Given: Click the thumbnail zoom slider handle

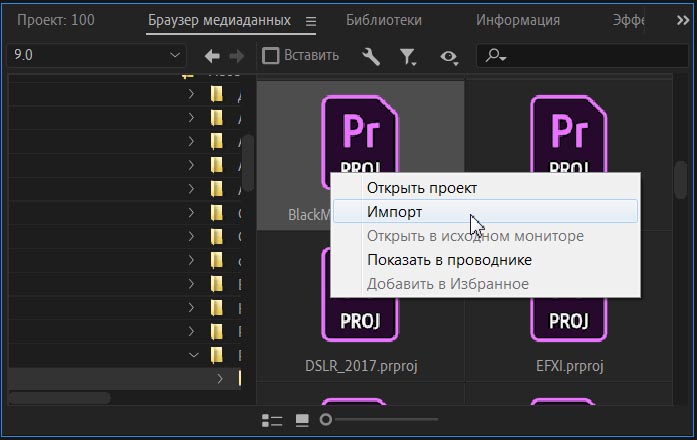Looking at the screenshot, I should click(x=325, y=419).
